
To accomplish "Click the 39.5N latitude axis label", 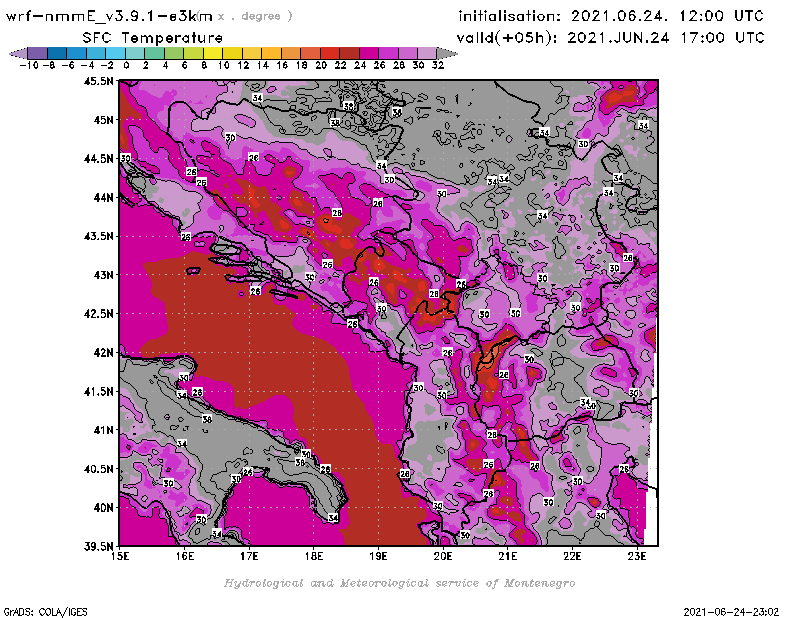I will pyautogui.click(x=99, y=547).
